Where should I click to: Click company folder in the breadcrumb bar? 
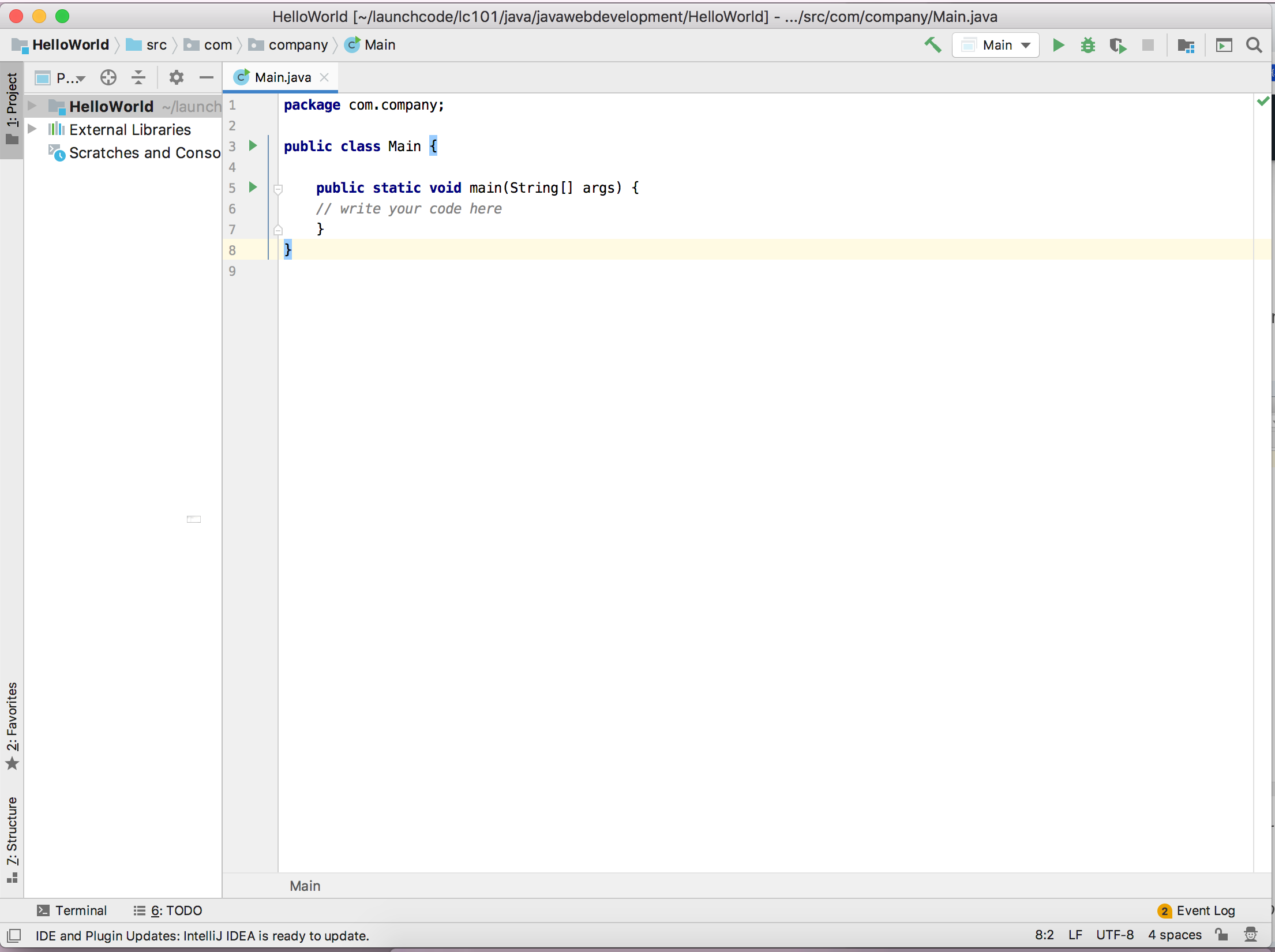tap(288, 45)
